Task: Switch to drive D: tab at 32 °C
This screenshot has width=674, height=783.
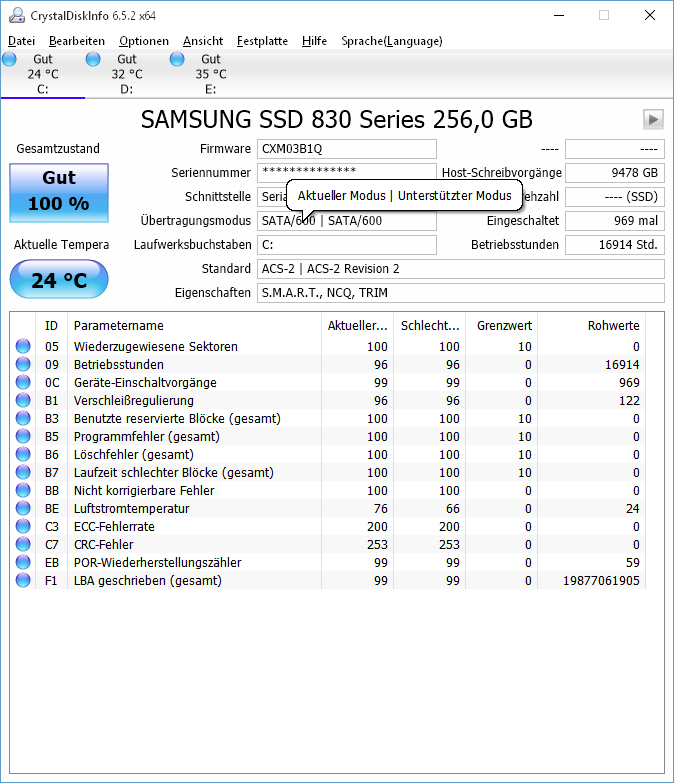Action: (127, 74)
